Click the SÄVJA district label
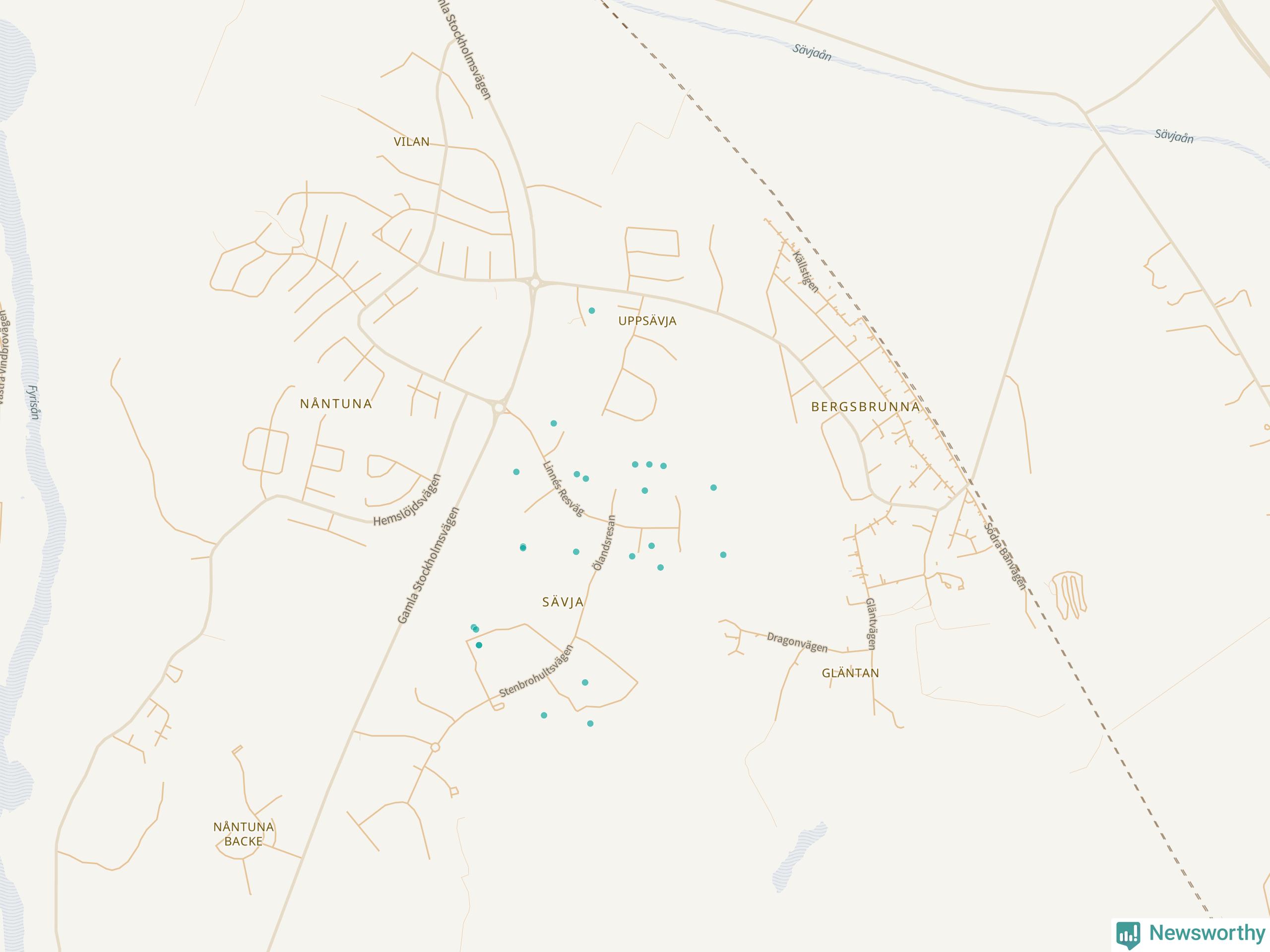The image size is (1270, 952). pyautogui.click(x=563, y=602)
